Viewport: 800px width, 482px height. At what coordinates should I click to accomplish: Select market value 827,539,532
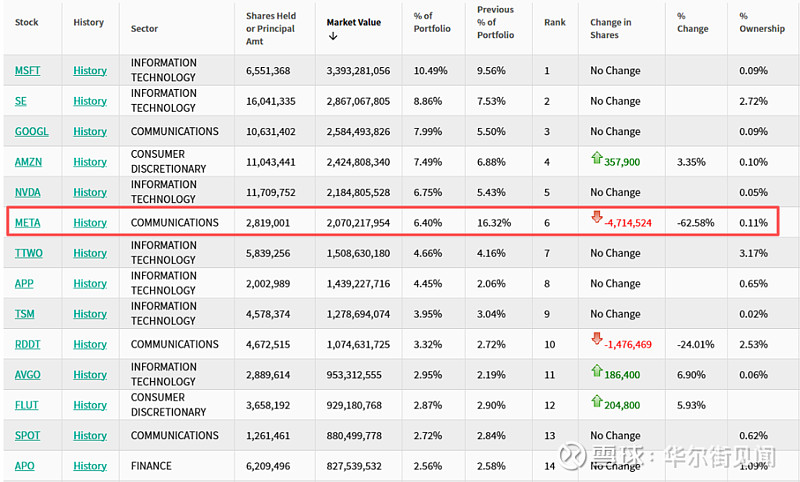pos(354,466)
